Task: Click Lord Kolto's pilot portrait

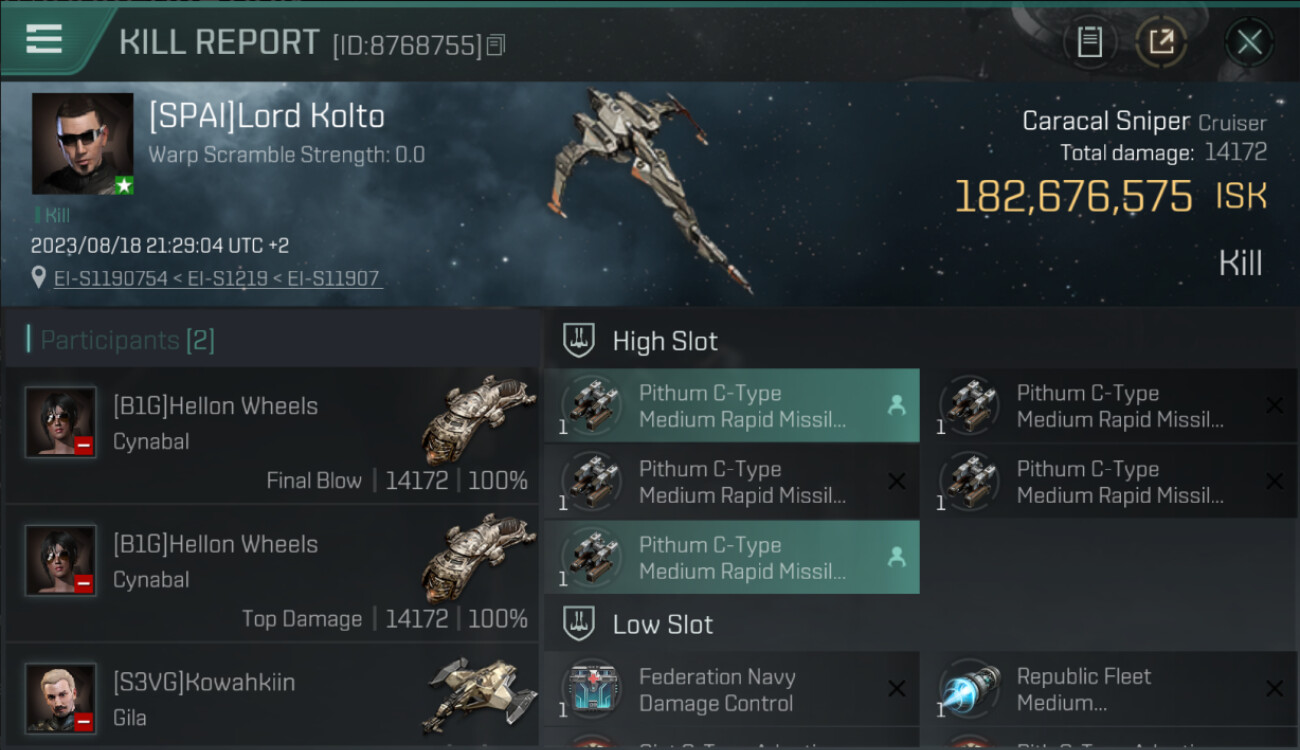Action: click(x=82, y=143)
